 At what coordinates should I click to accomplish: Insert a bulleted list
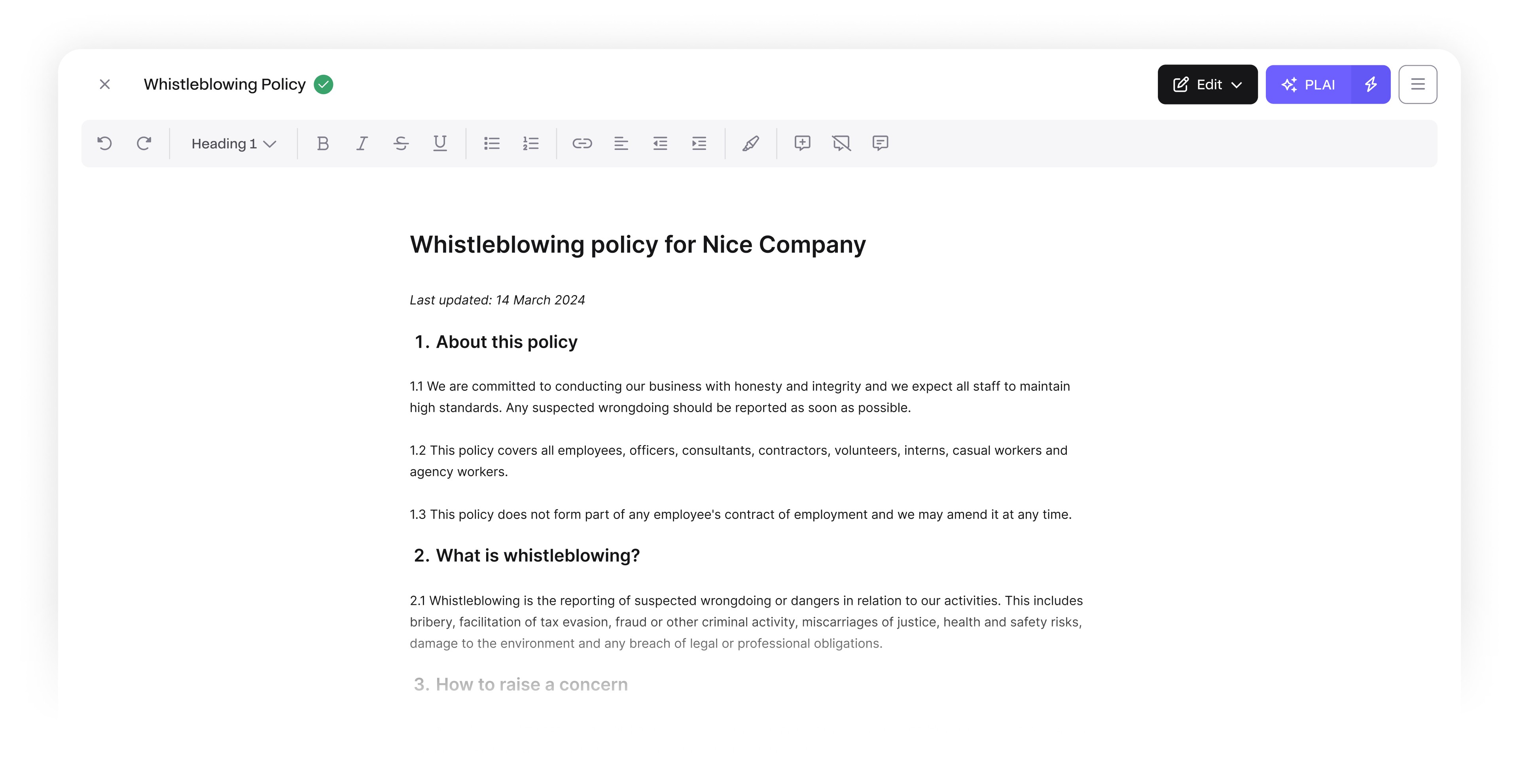pos(492,143)
